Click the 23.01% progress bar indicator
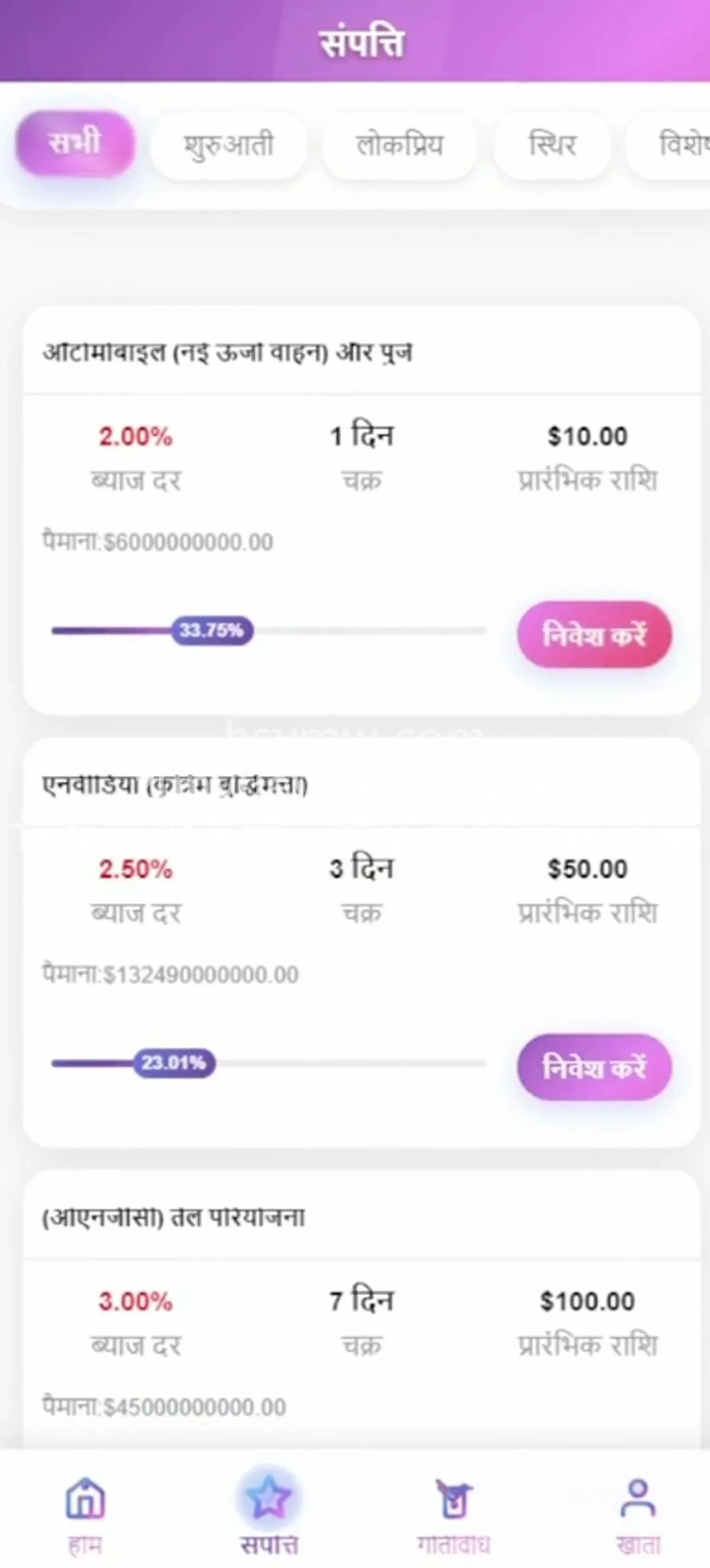Viewport: 710px width, 1568px height. point(174,1063)
